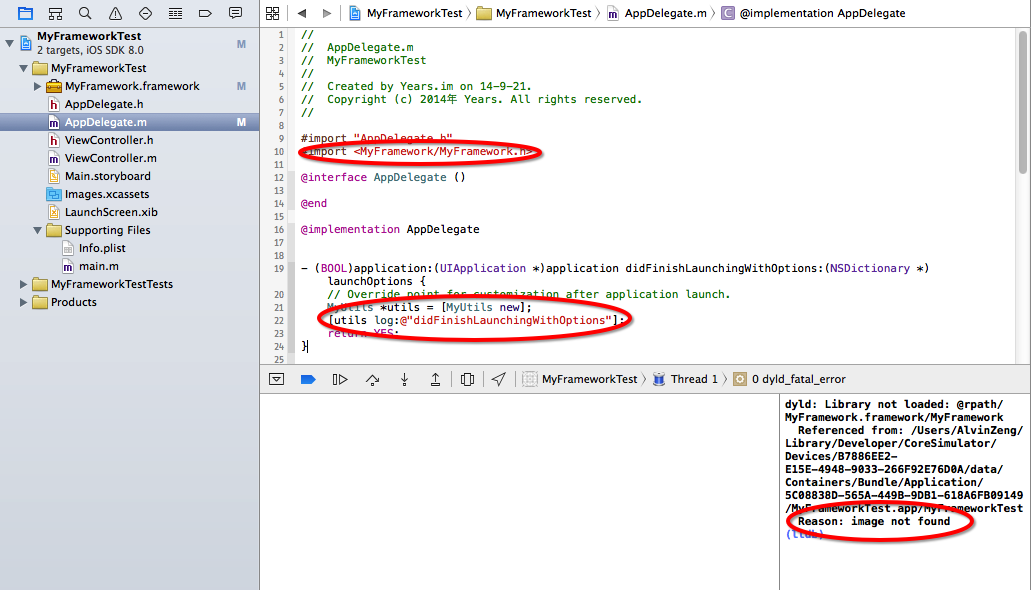Expand the Products group
Screen dimensions: 1031x590
24,302
